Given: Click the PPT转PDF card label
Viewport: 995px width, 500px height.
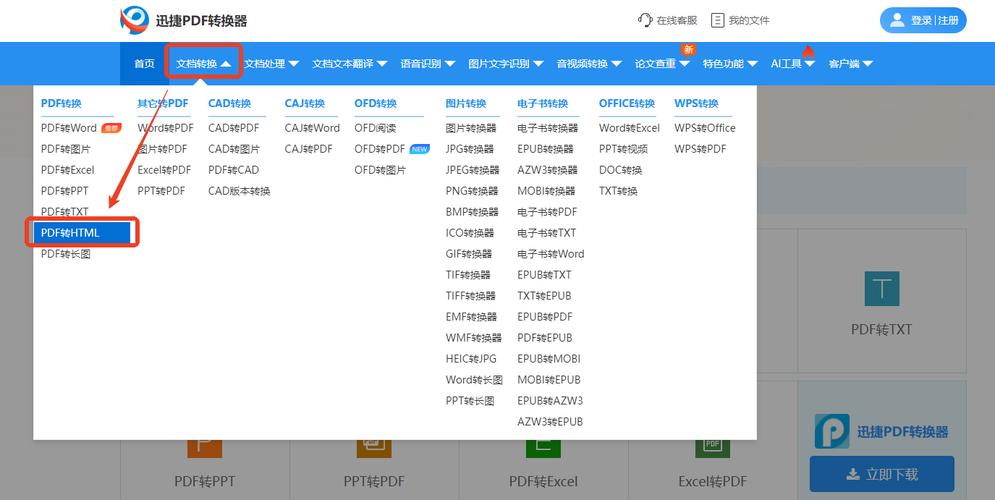Looking at the screenshot, I should (374, 482).
